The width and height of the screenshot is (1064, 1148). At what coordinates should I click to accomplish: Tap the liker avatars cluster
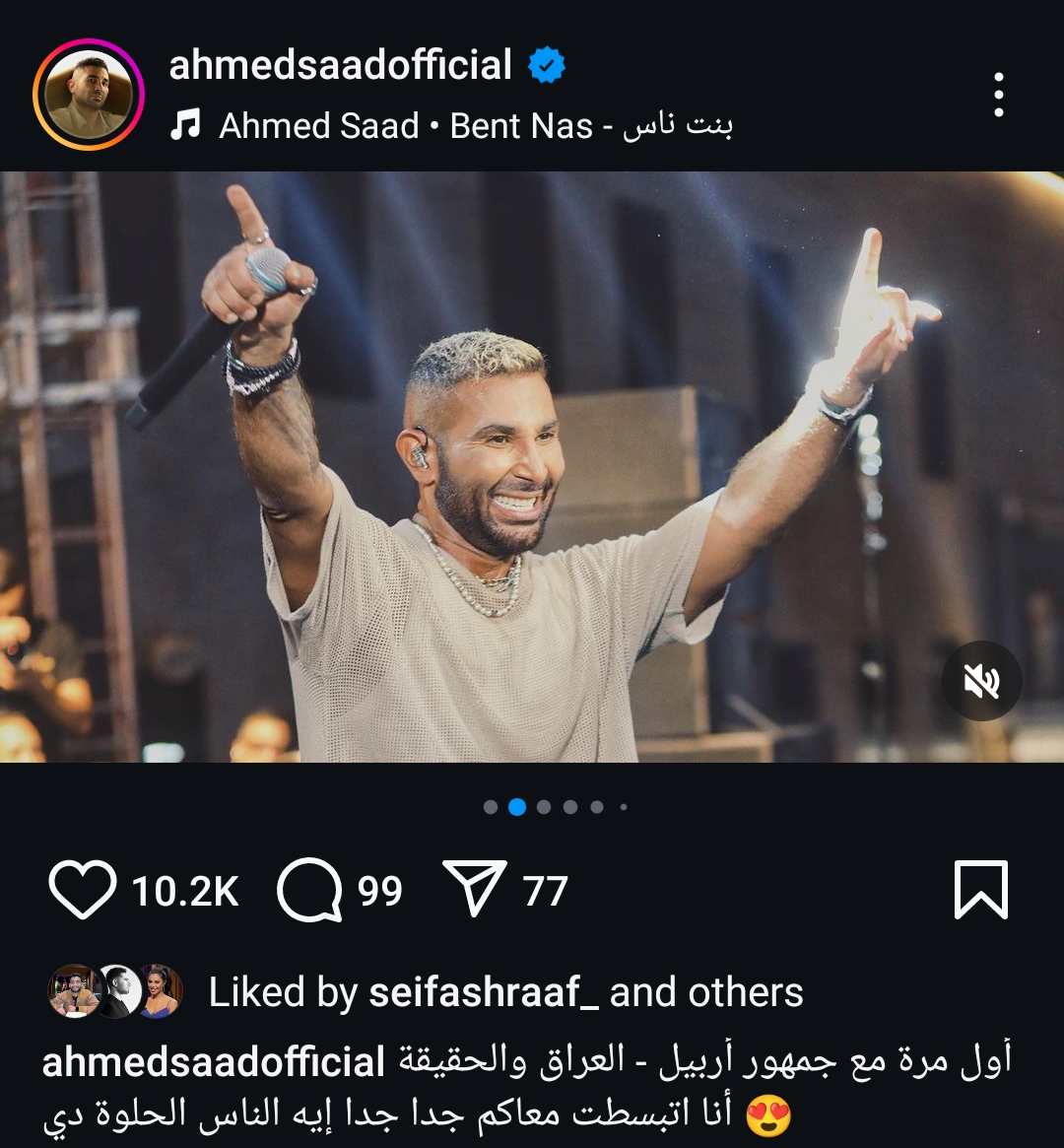coord(115,991)
